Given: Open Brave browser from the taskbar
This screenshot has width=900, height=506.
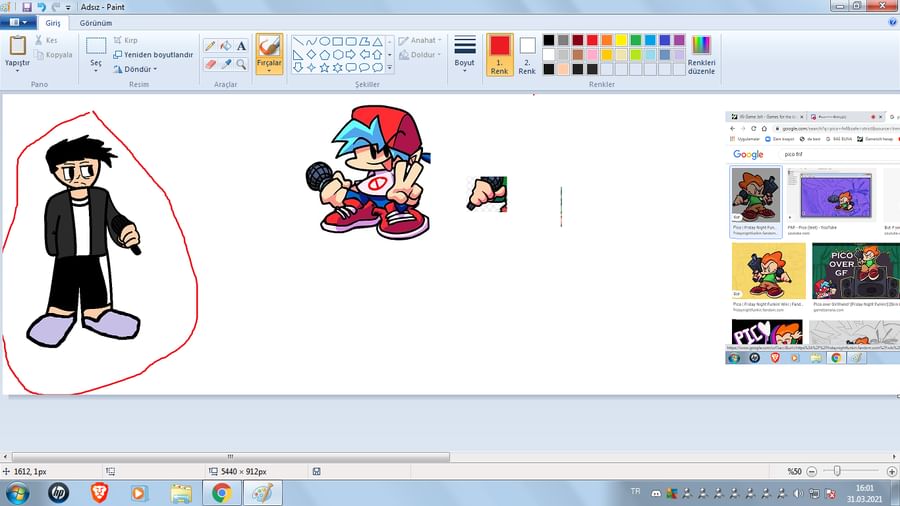Looking at the screenshot, I should point(99,493).
